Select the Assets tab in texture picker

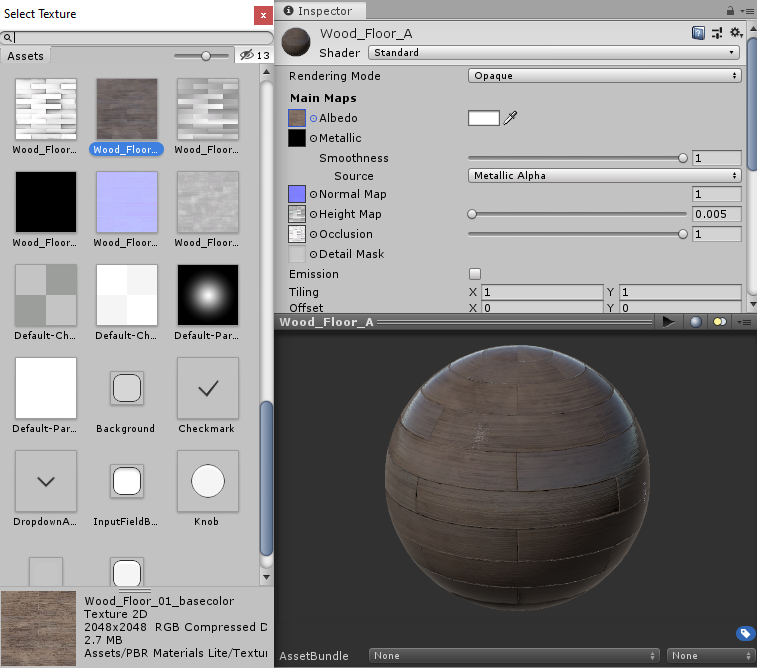(26, 56)
